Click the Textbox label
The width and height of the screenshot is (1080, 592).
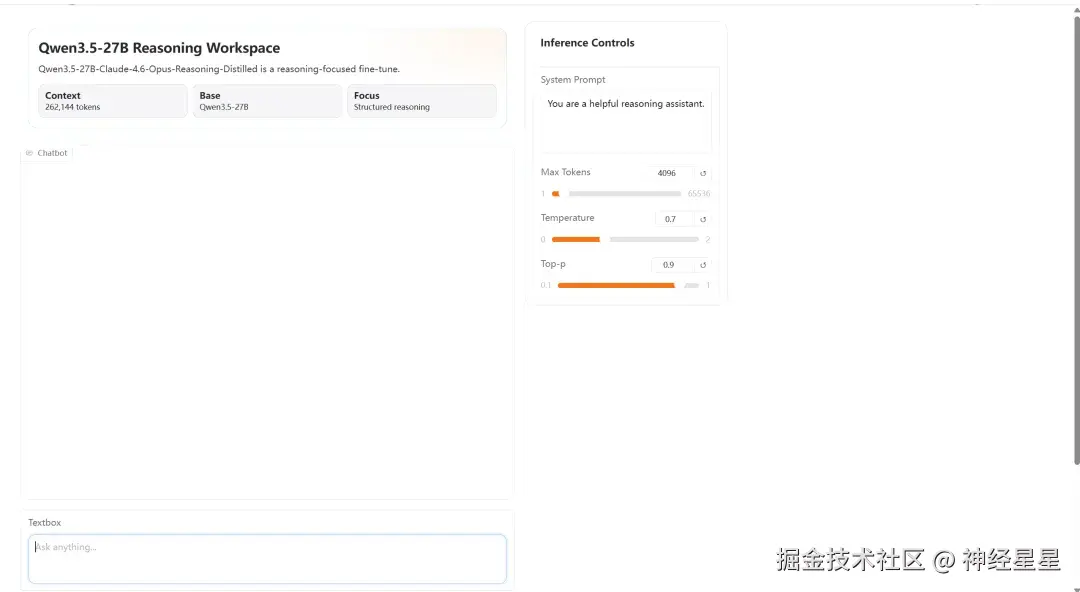[45, 523]
